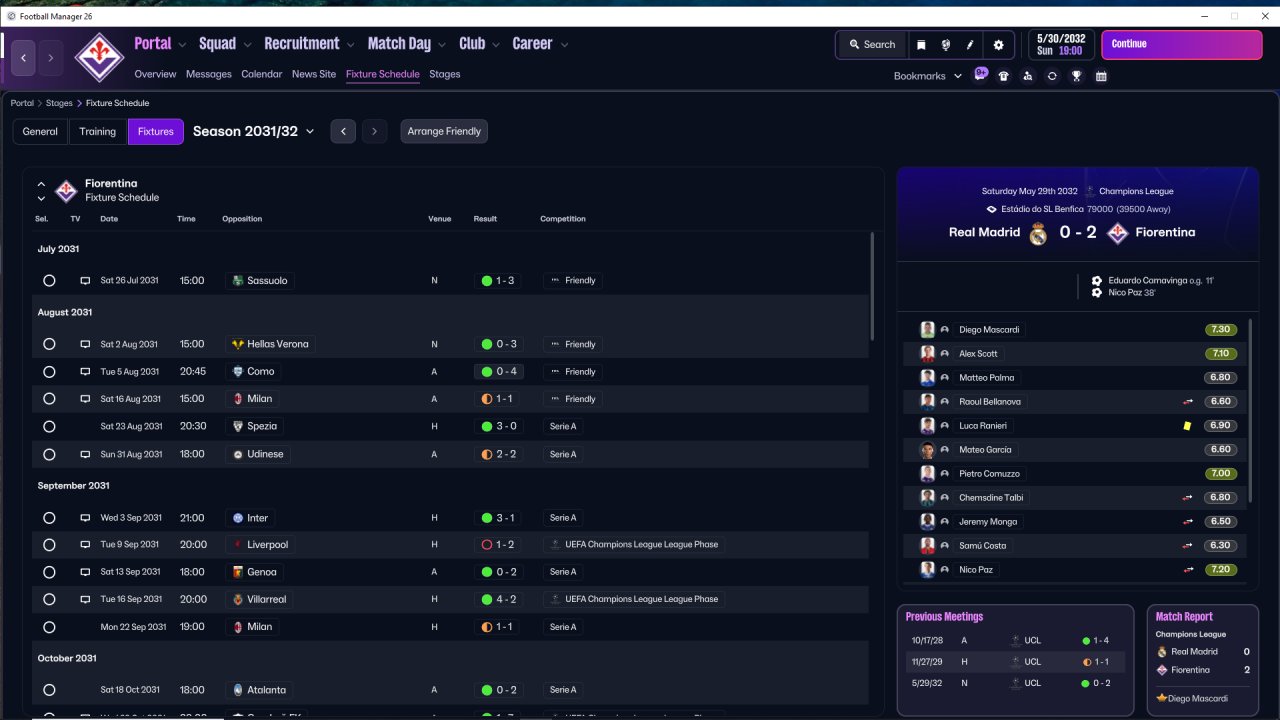Expand the Portal menu dropdown arrow
This screenshot has width=1280, height=720.
click(x=182, y=45)
